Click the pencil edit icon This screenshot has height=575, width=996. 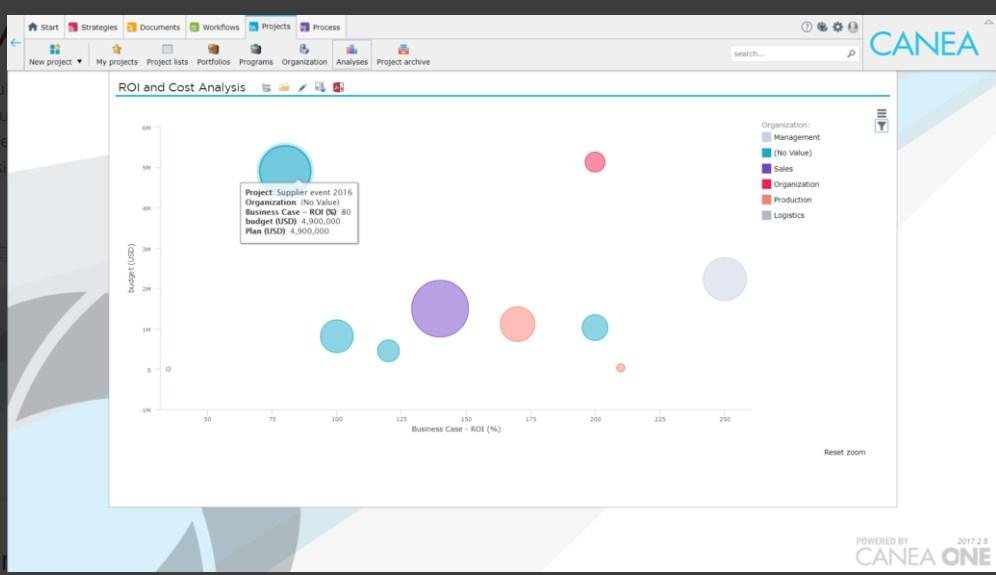pos(302,88)
